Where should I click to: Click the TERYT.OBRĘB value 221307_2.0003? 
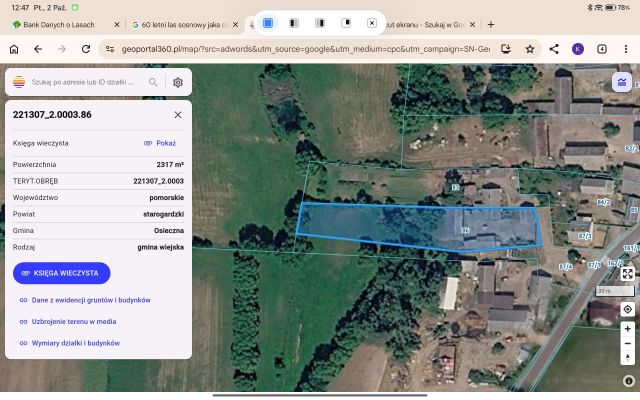pos(158,181)
